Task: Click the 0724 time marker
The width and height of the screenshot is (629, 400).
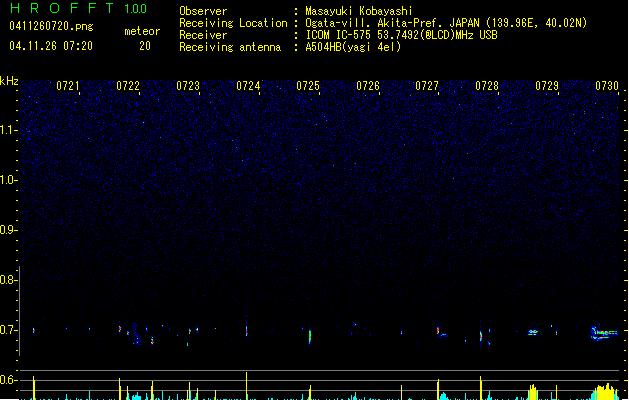Action: [248, 86]
